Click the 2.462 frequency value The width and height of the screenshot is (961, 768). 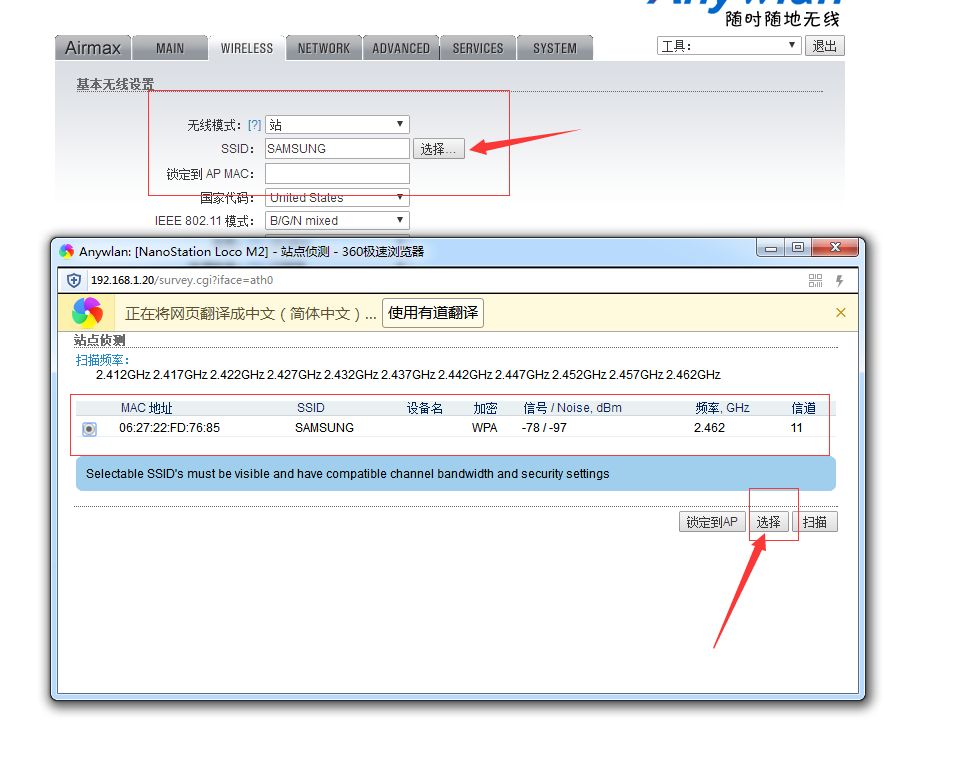click(709, 428)
